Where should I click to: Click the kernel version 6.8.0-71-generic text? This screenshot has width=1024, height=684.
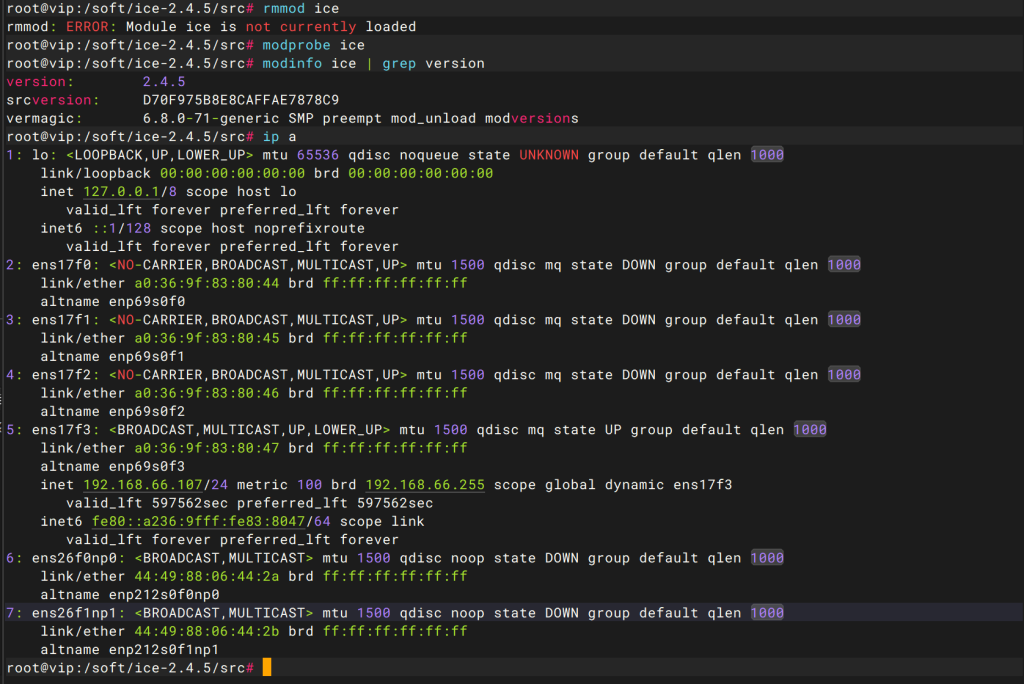(215, 118)
